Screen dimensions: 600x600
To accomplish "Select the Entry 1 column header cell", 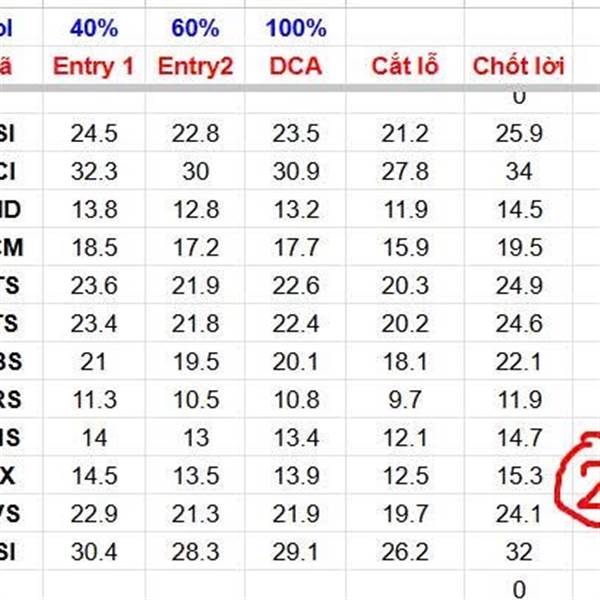I will (x=92, y=67).
